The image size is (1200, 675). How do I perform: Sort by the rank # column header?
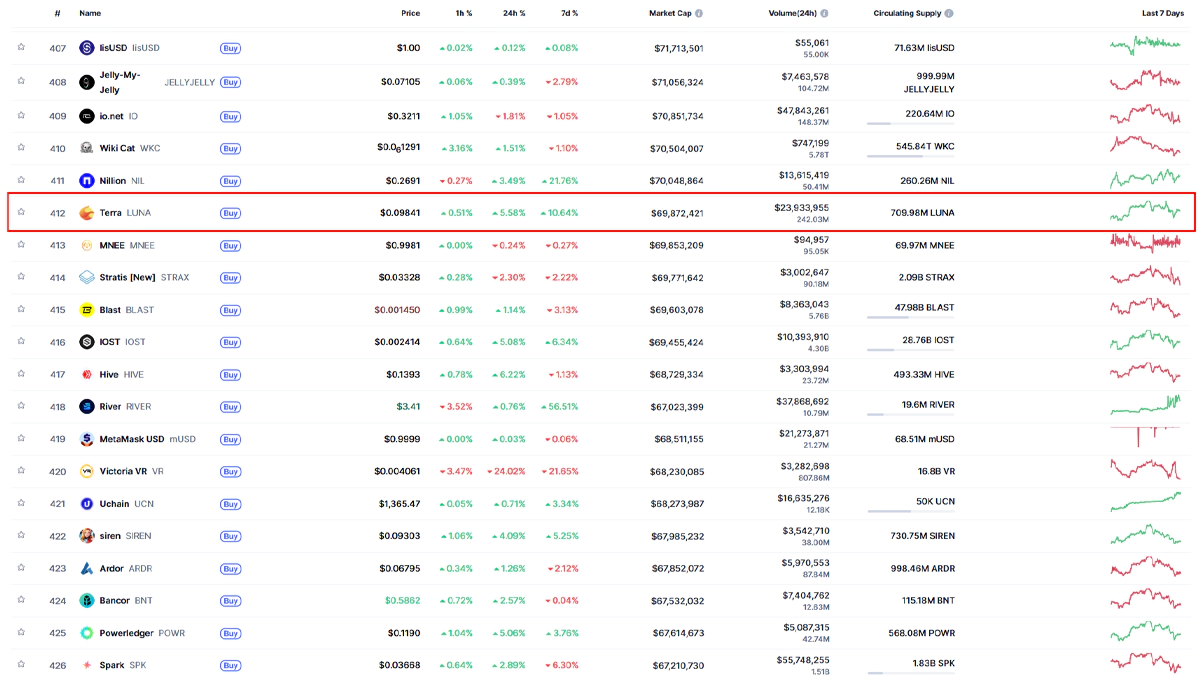click(x=57, y=14)
